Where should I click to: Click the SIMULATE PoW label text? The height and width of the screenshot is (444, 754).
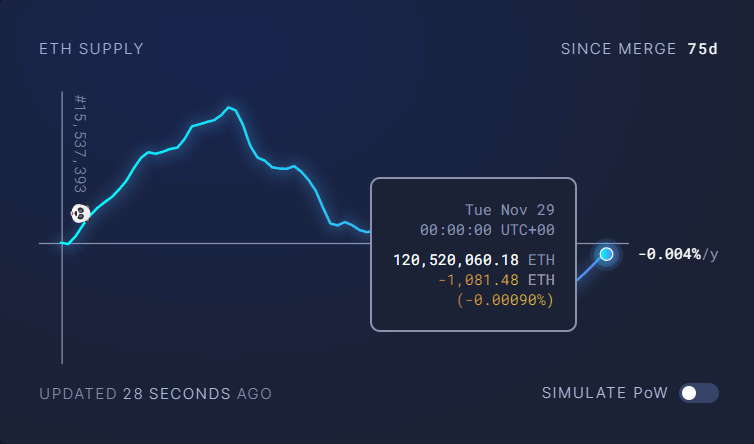click(604, 393)
